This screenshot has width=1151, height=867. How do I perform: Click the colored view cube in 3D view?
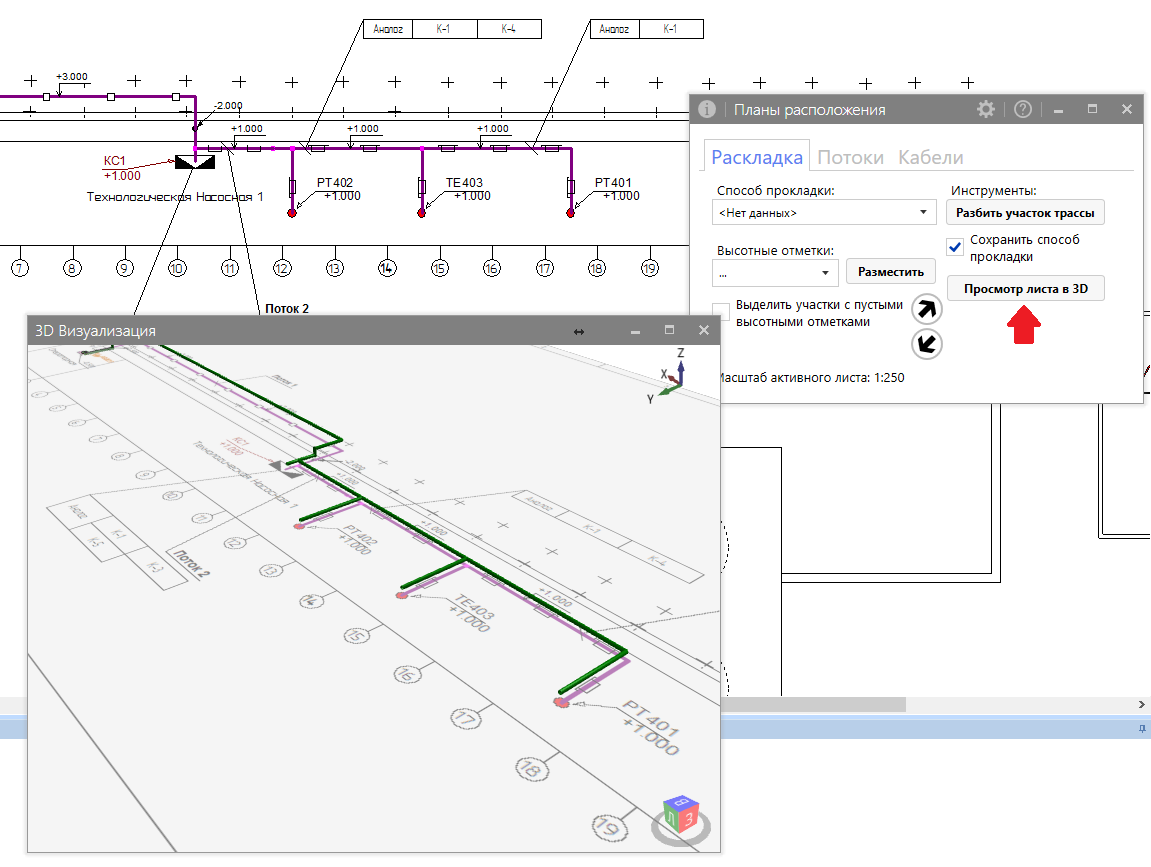pos(682,818)
